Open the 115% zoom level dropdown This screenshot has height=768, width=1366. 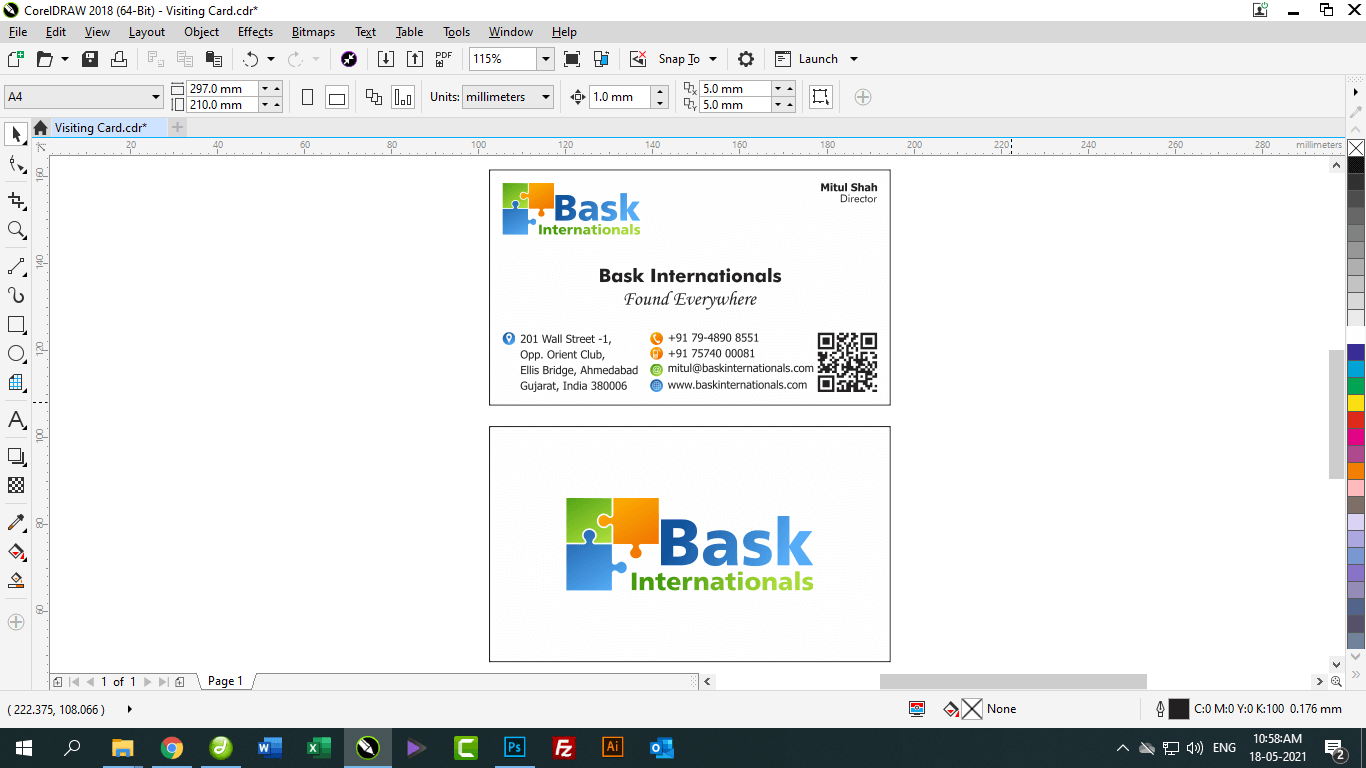[x=546, y=59]
